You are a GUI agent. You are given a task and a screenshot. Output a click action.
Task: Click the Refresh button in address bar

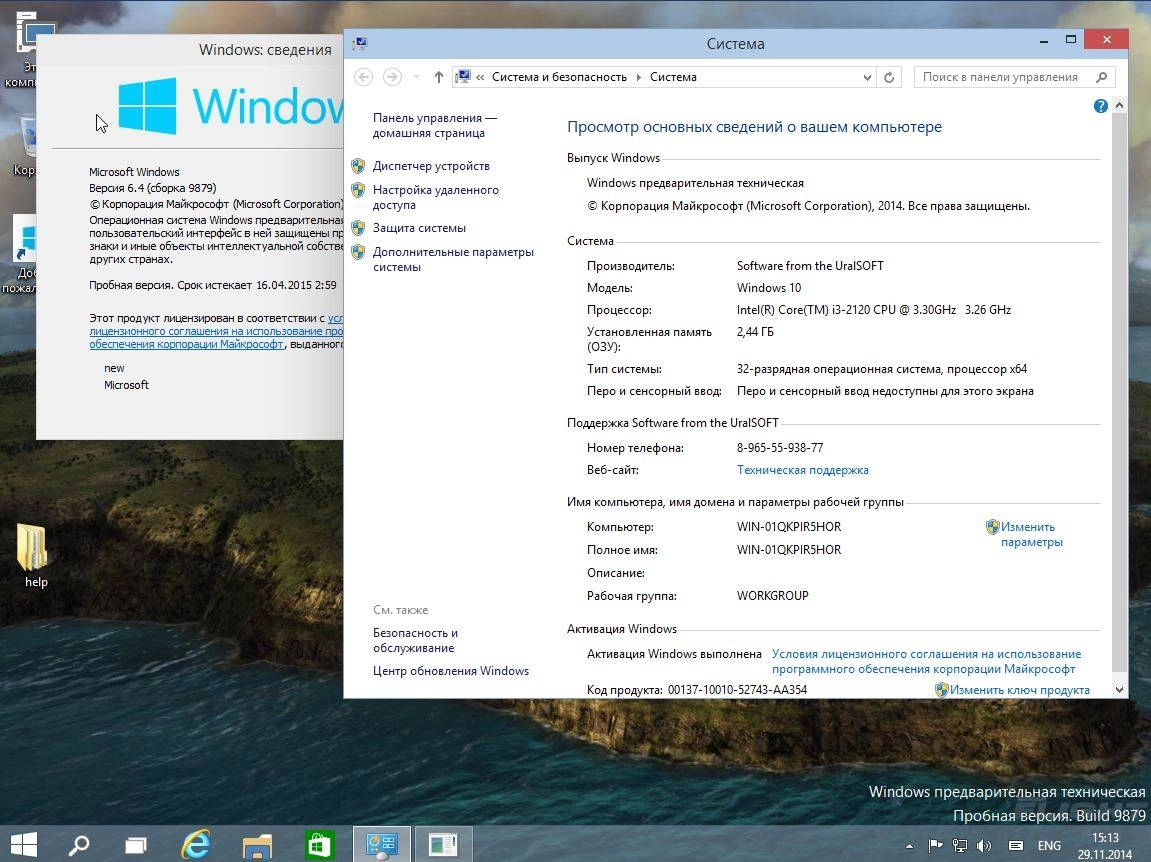[x=889, y=77]
